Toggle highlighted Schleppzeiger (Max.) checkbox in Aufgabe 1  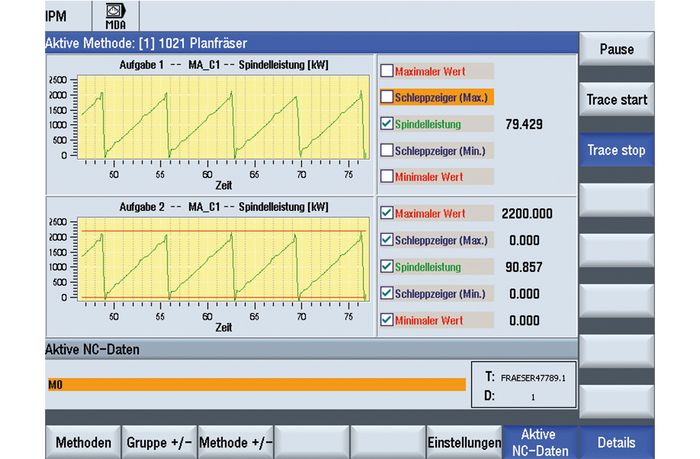coord(387,98)
